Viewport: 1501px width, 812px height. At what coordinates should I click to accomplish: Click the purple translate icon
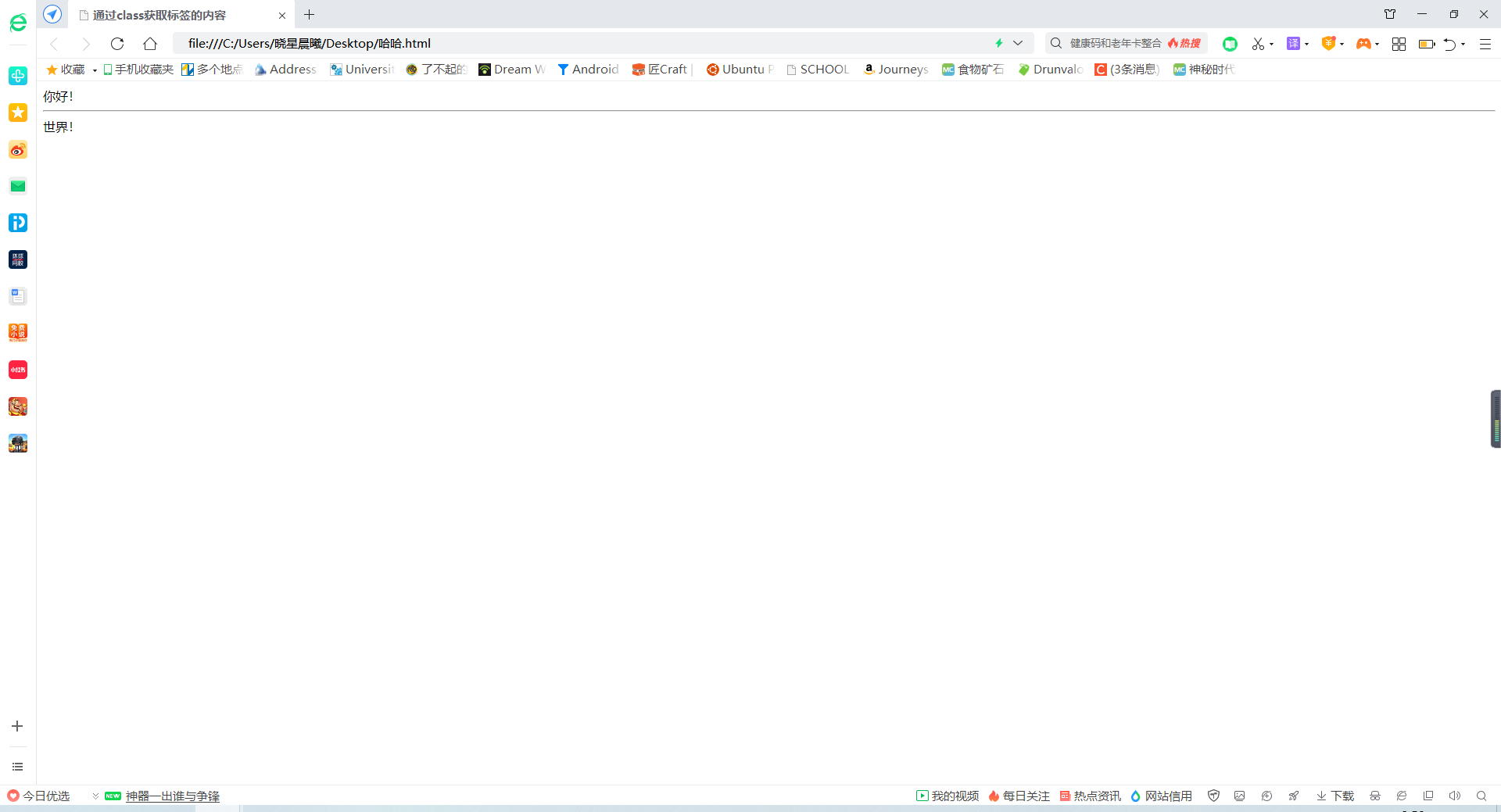click(1293, 44)
